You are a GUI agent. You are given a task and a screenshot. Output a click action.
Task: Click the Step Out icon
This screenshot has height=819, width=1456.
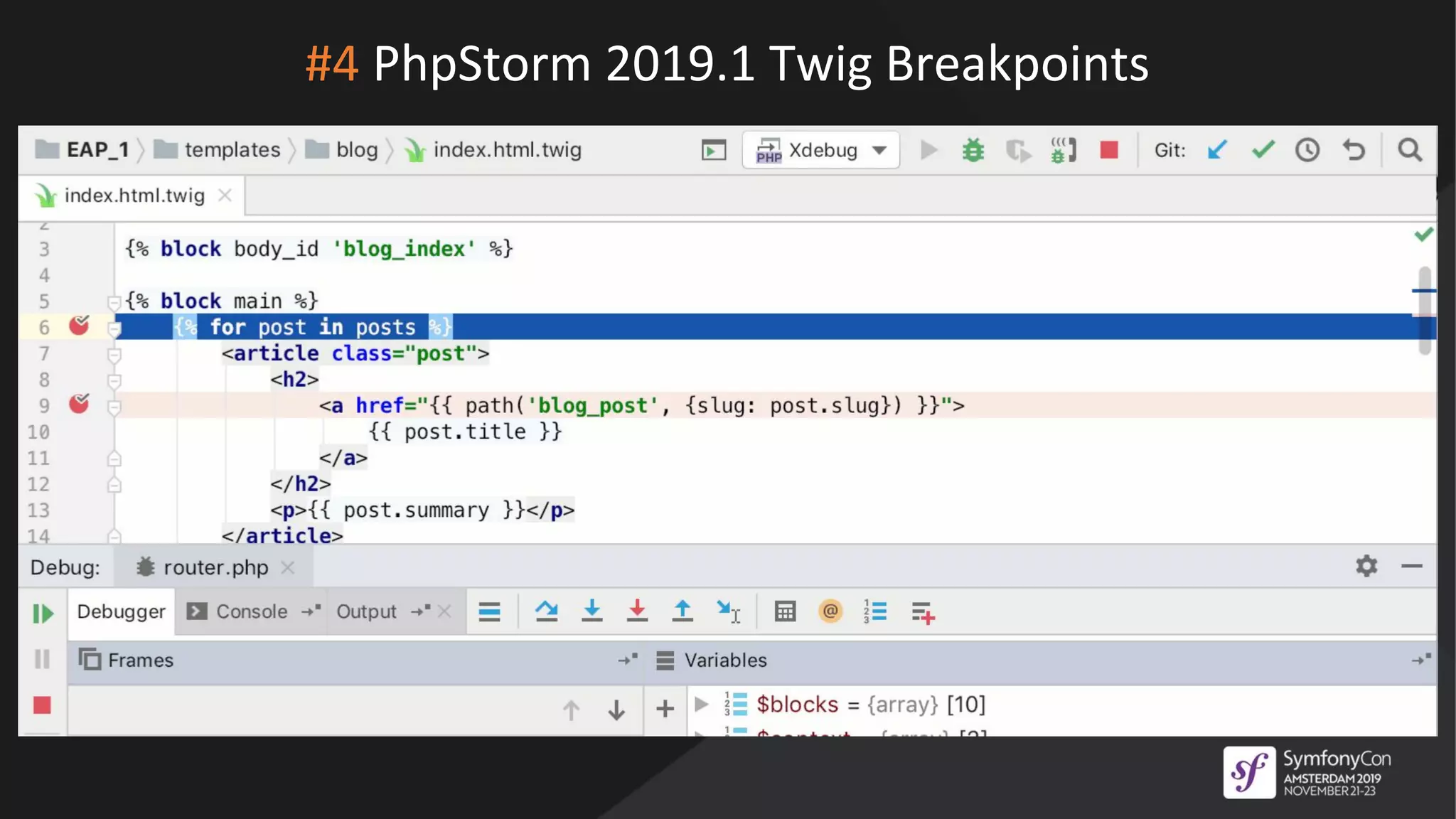coord(682,611)
